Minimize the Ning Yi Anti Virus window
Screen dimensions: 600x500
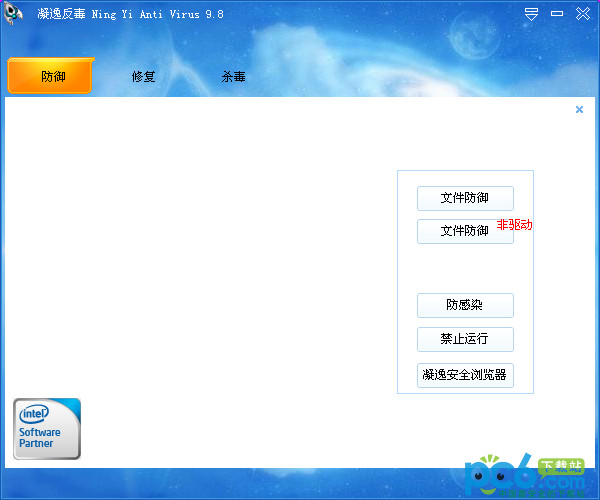click(x=557, y=14)
